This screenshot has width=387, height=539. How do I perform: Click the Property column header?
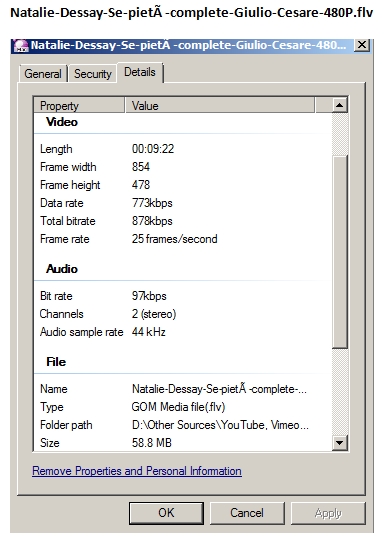click(79, 106)
